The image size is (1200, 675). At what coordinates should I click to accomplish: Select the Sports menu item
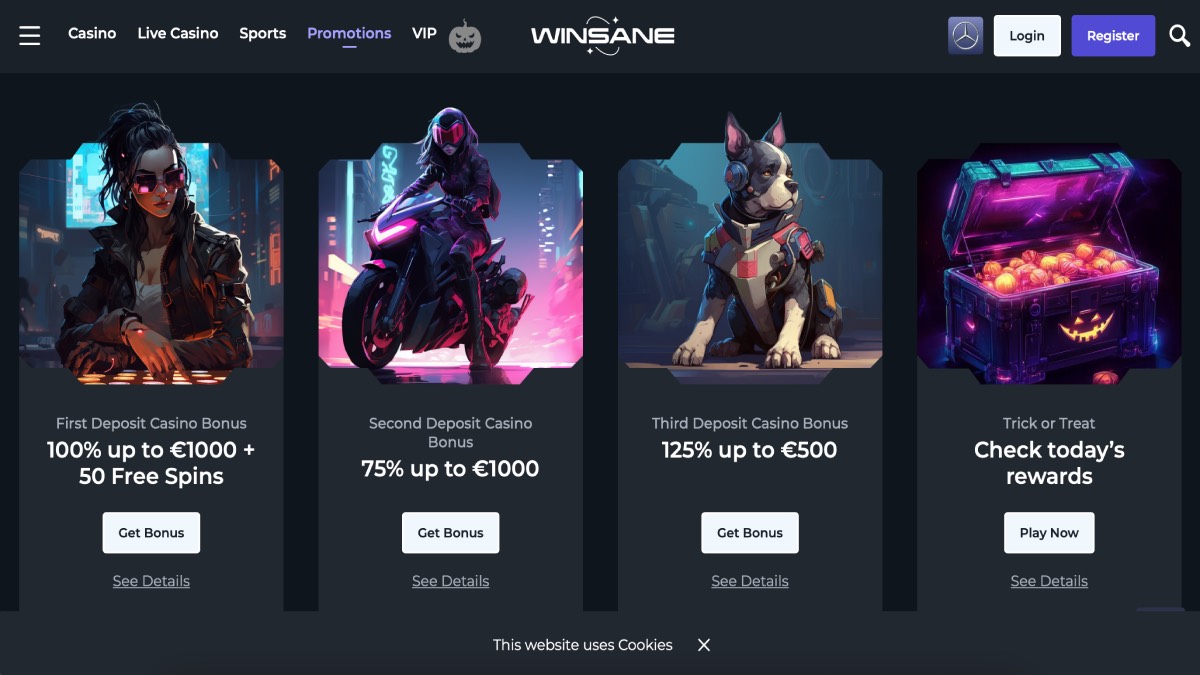(x=263, y=33)
